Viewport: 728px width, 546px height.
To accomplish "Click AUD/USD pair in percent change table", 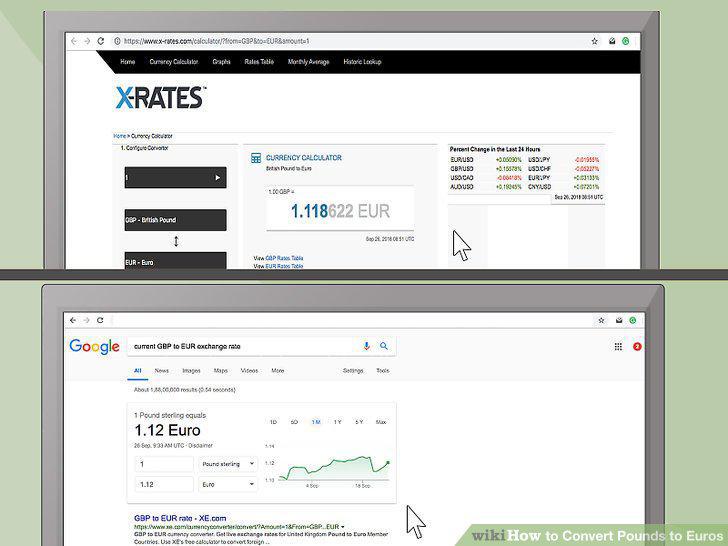I will [x=462, y=187].
